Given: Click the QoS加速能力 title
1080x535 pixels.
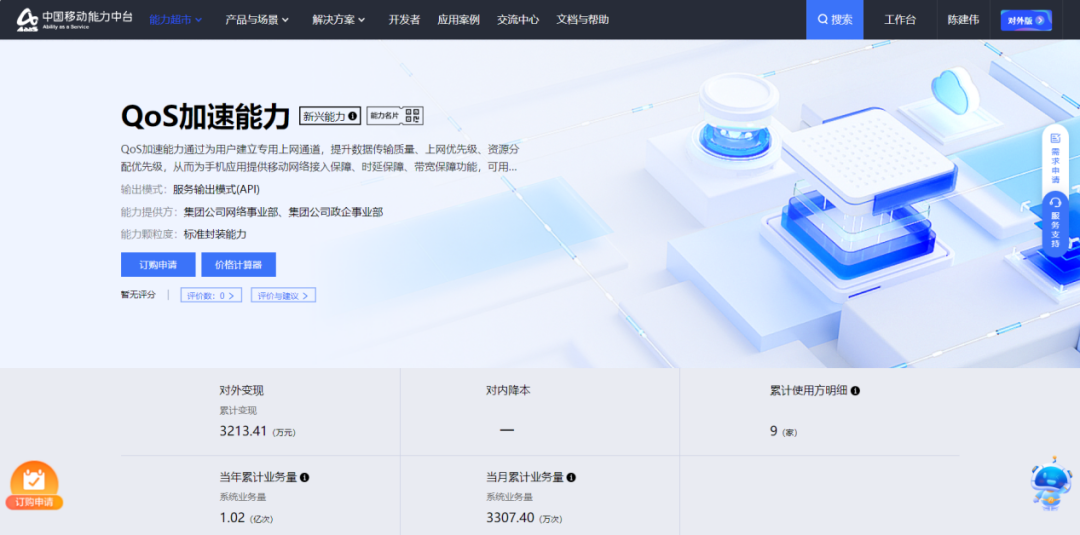Looking at the screenshot, I should [x=205, y=116].
